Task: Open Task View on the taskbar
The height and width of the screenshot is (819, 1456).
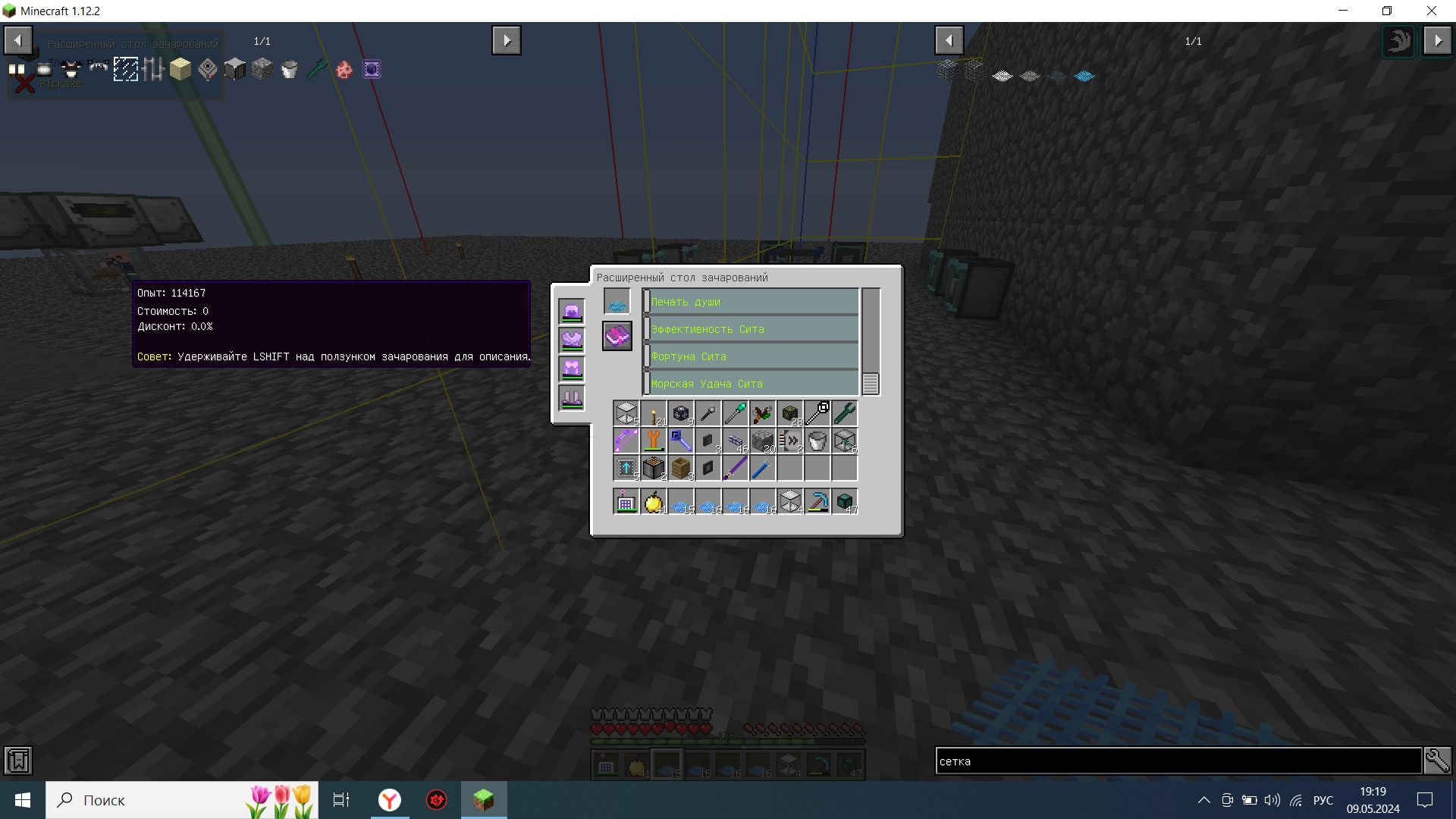Action: (x=341, y=800)
